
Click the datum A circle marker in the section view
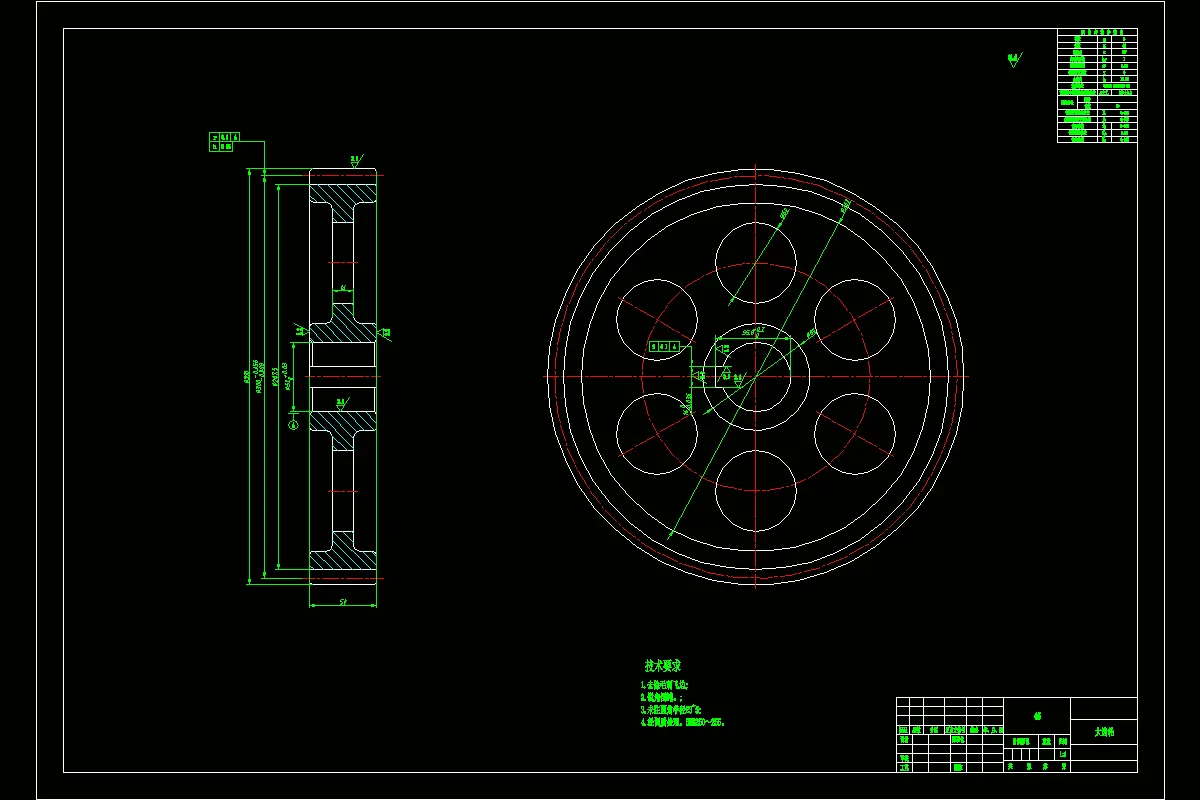click(293, 425)
